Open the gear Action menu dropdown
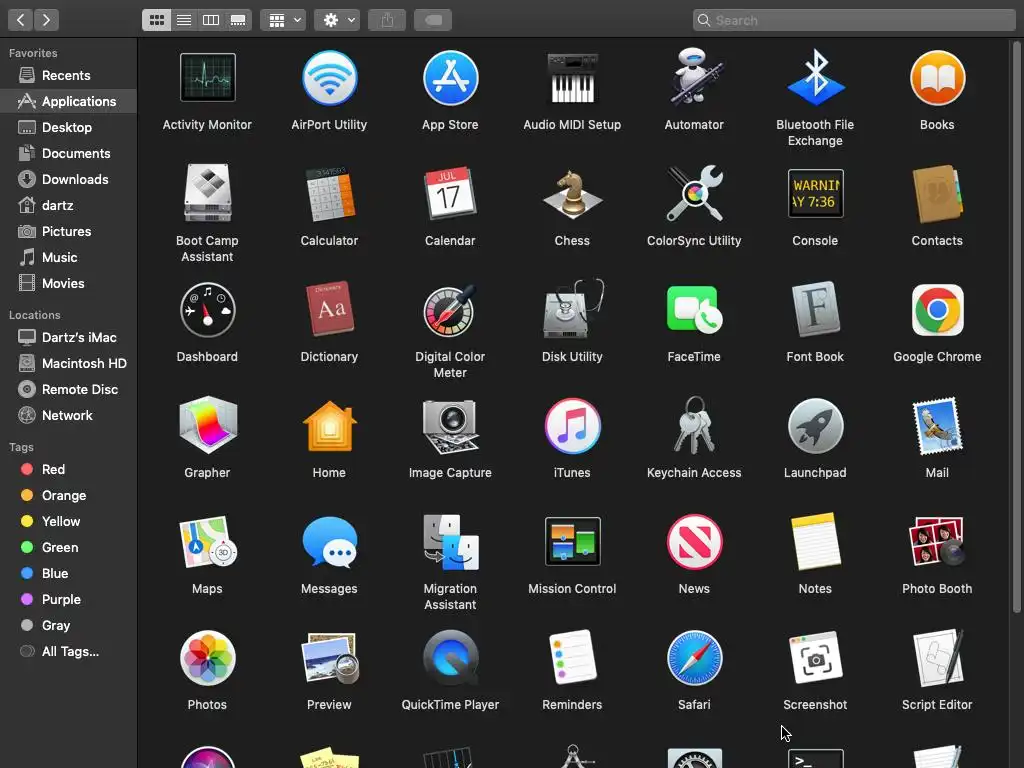 click(337, 20)
